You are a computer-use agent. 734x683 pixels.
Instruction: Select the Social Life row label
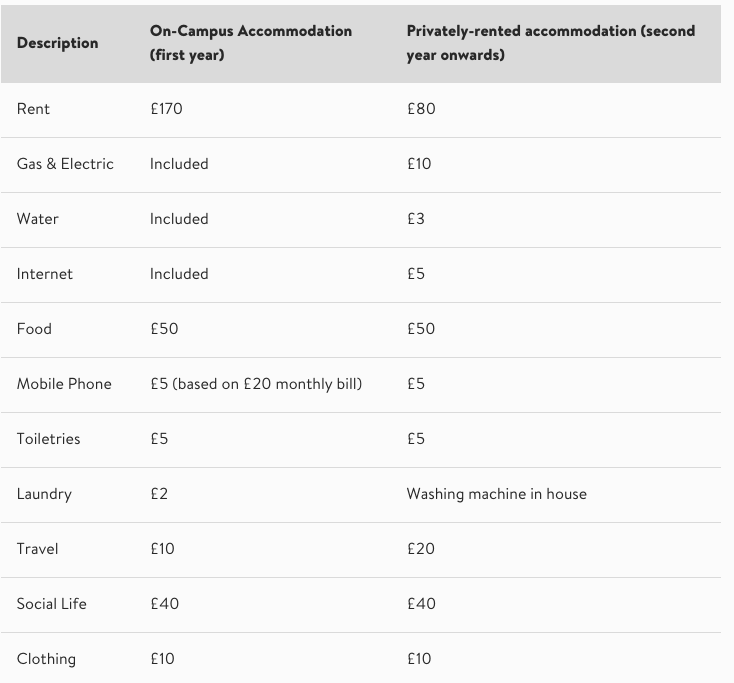coord(52,604)
